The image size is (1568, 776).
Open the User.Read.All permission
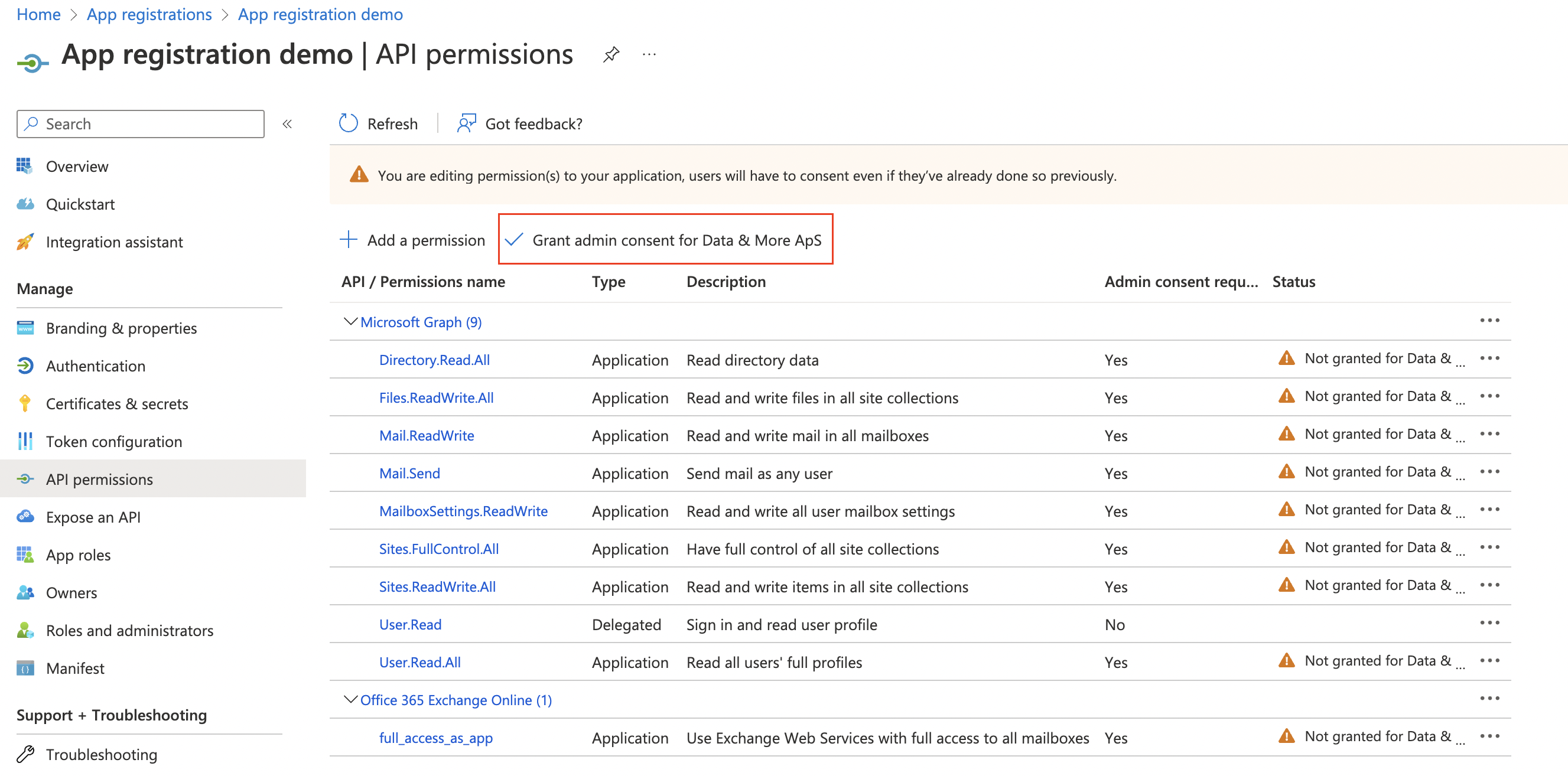click(419, 661)
